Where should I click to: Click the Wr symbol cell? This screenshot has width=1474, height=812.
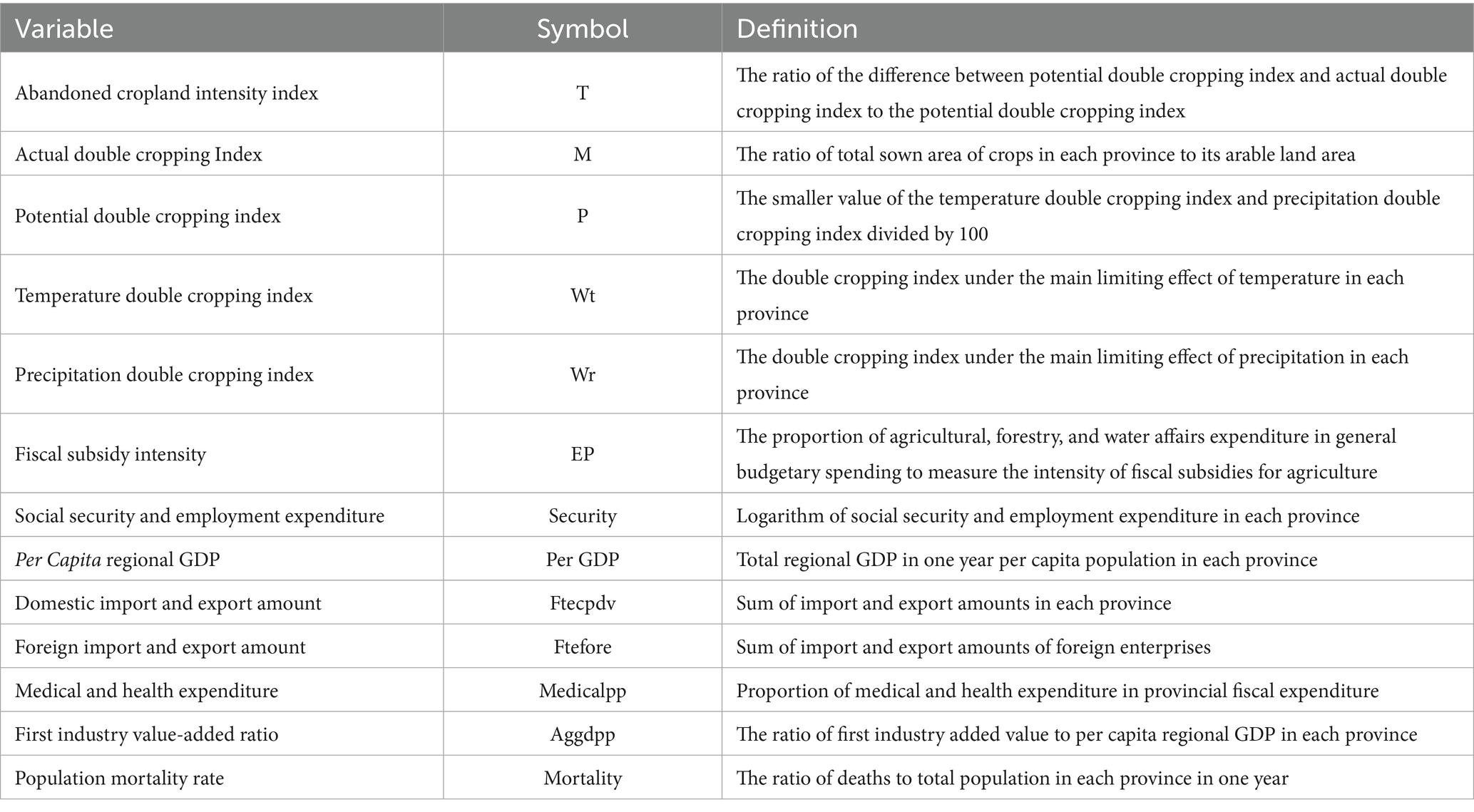(x=582, y=375)
